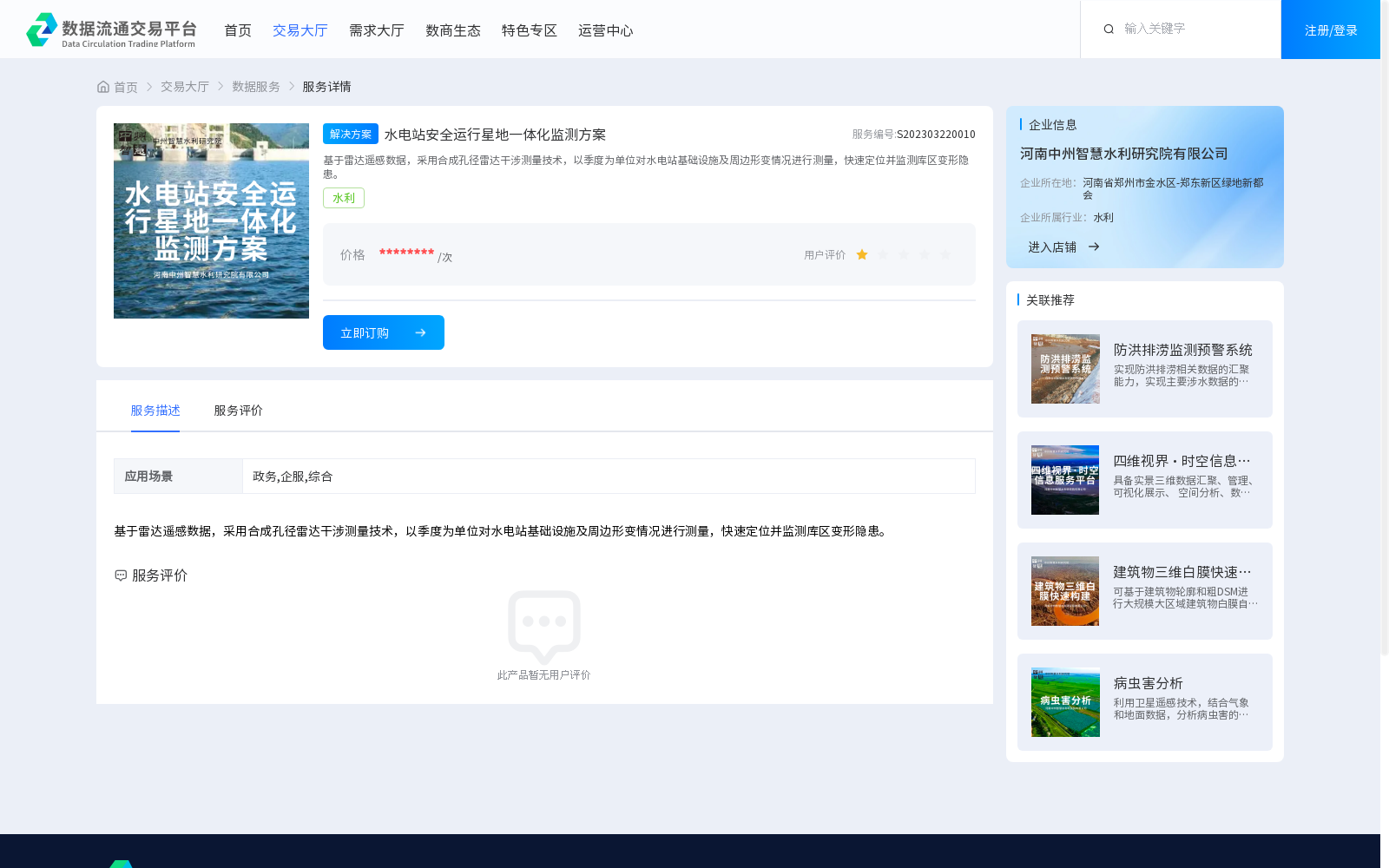Image resolution: width=1389 pixels, height=868 pixels.
Task: Click product title 水电站安全运行星地一体化监测方案
Action: point(495,135)
